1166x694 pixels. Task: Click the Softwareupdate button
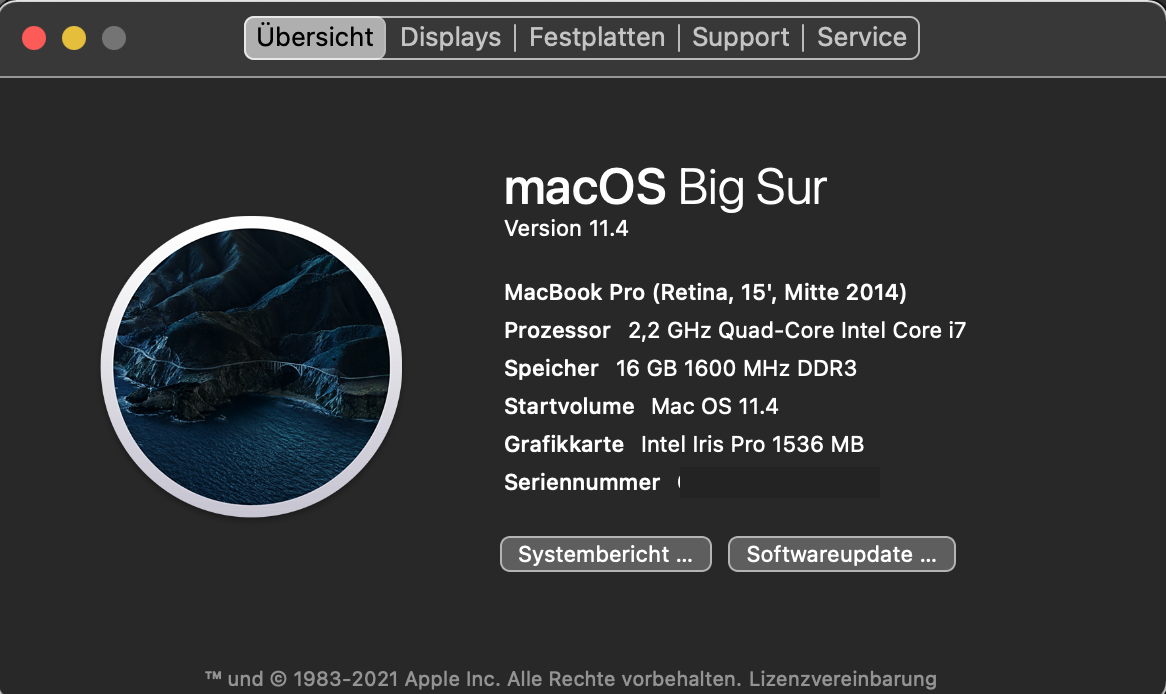click(841, 555)
